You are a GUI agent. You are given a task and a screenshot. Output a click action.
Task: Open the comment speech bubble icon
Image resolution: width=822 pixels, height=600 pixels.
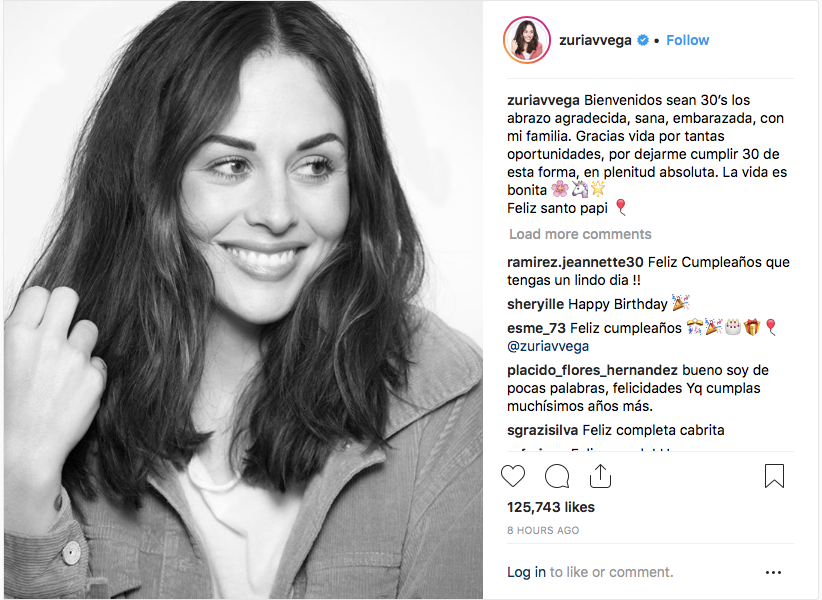(557, 476)
